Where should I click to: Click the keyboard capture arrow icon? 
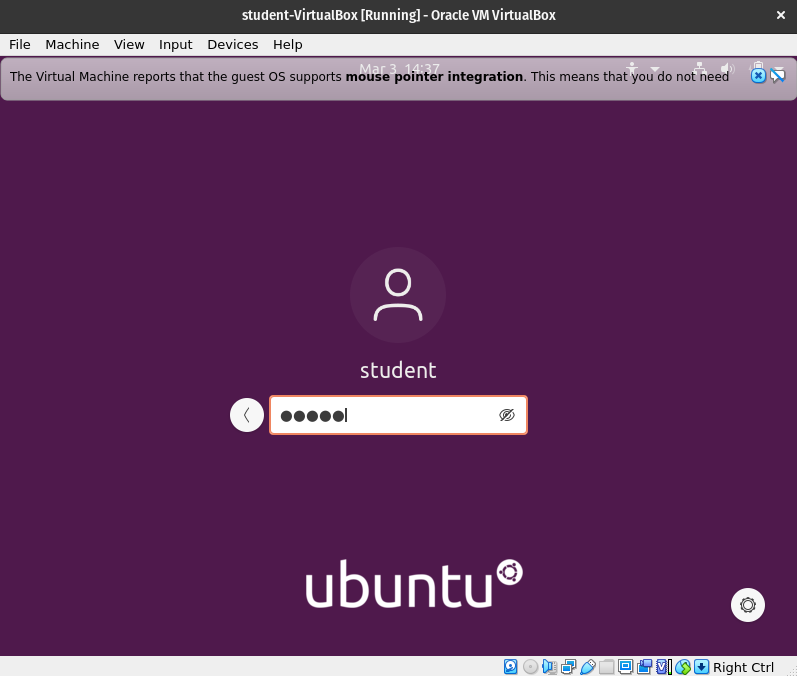pyautogui.click(x=701, y=667)
